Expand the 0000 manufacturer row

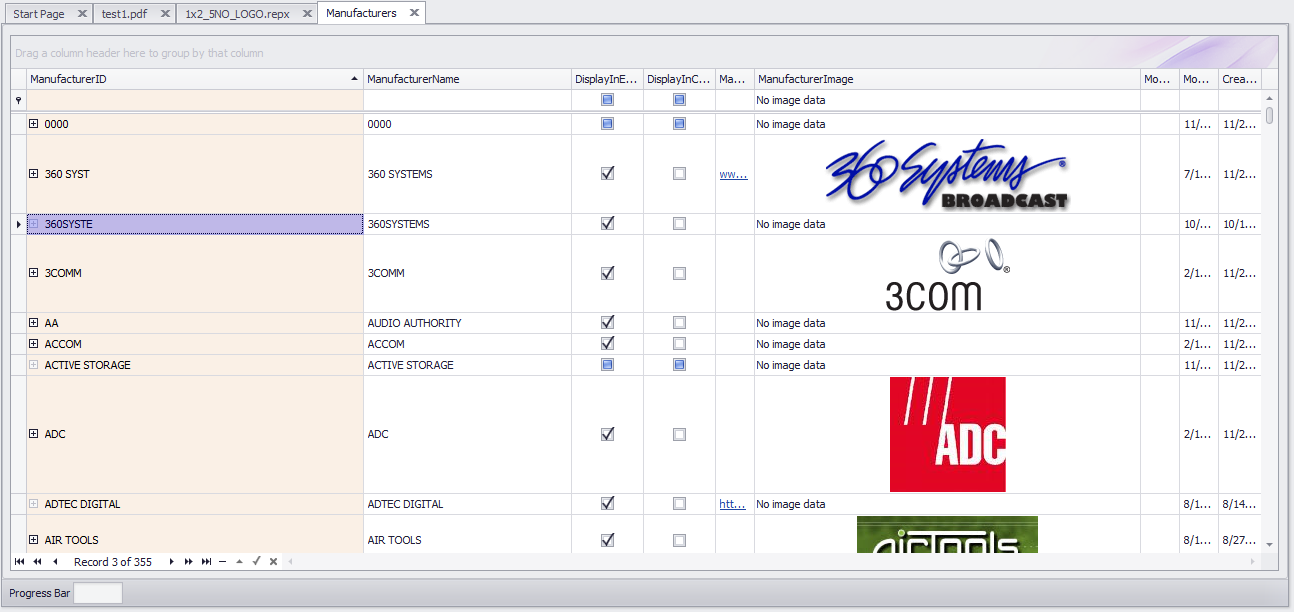(34, 124)
